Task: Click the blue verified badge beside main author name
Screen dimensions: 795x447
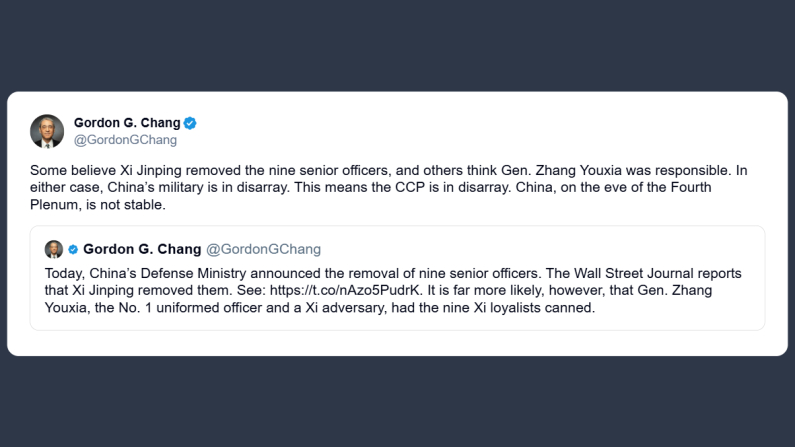Action: tap(190, 123)
